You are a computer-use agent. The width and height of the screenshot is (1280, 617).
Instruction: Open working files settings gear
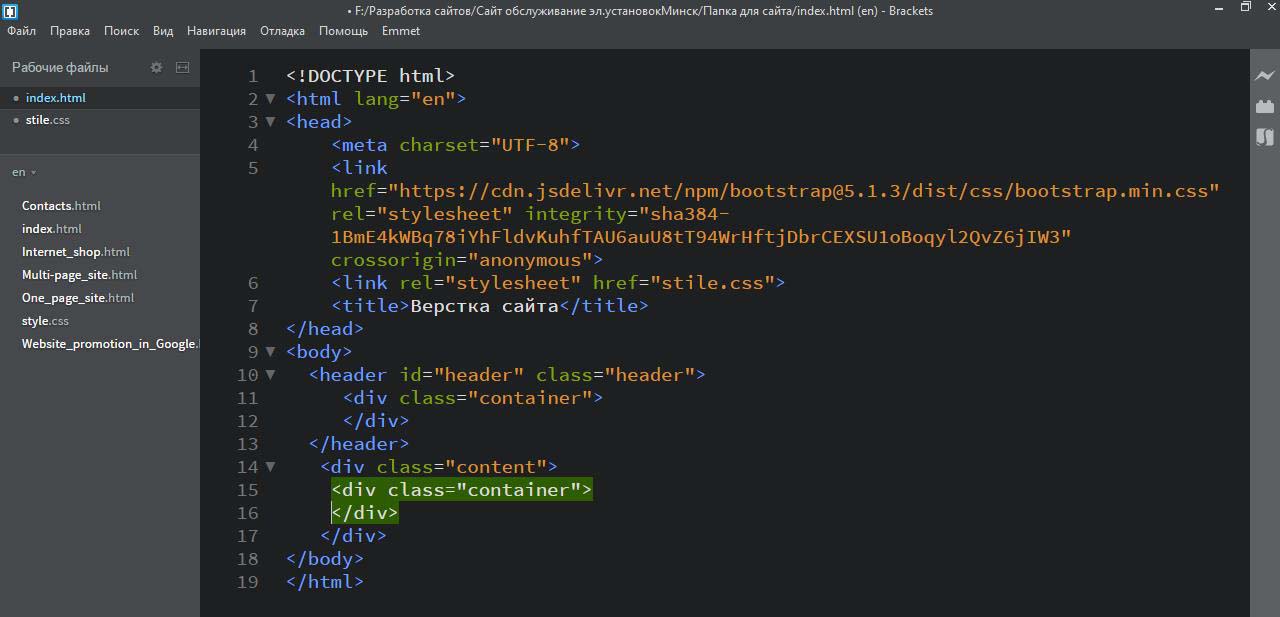click(x=156, y=67)
